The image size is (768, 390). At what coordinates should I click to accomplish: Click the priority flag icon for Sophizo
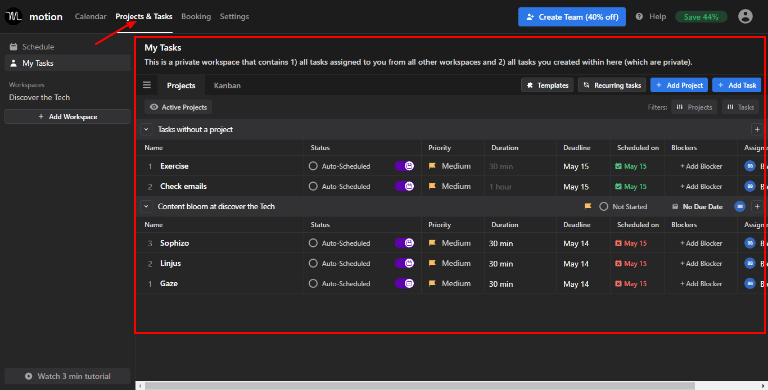(432, 243)
